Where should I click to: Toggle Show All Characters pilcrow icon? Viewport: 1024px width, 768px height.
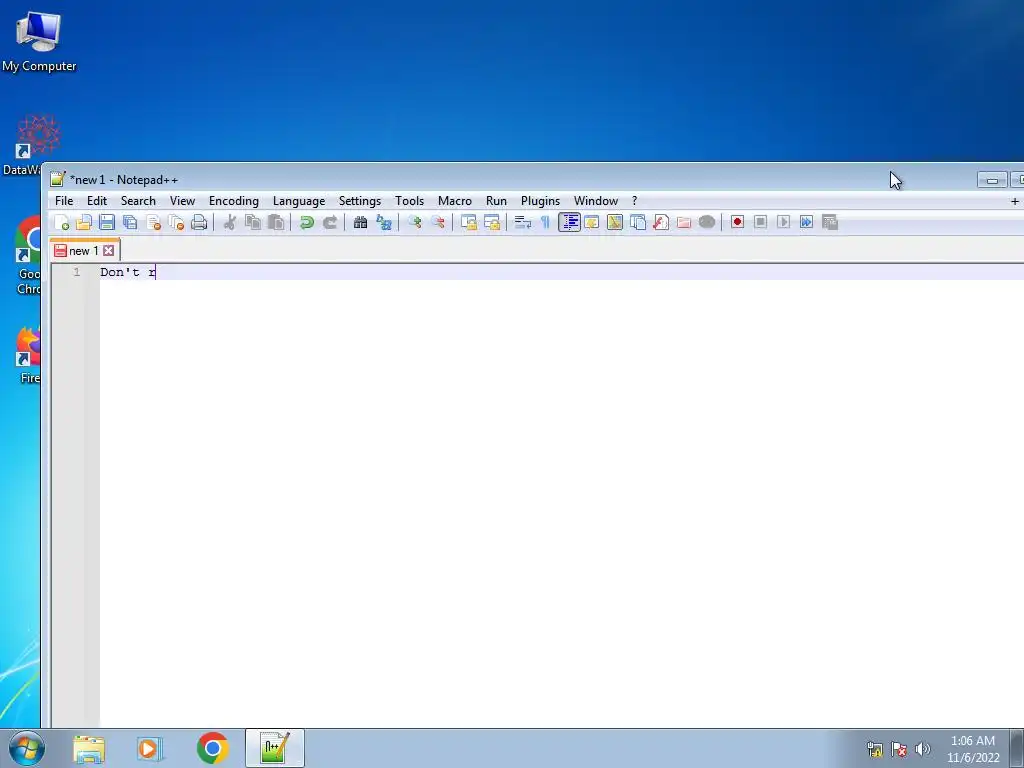click(545, 222)
